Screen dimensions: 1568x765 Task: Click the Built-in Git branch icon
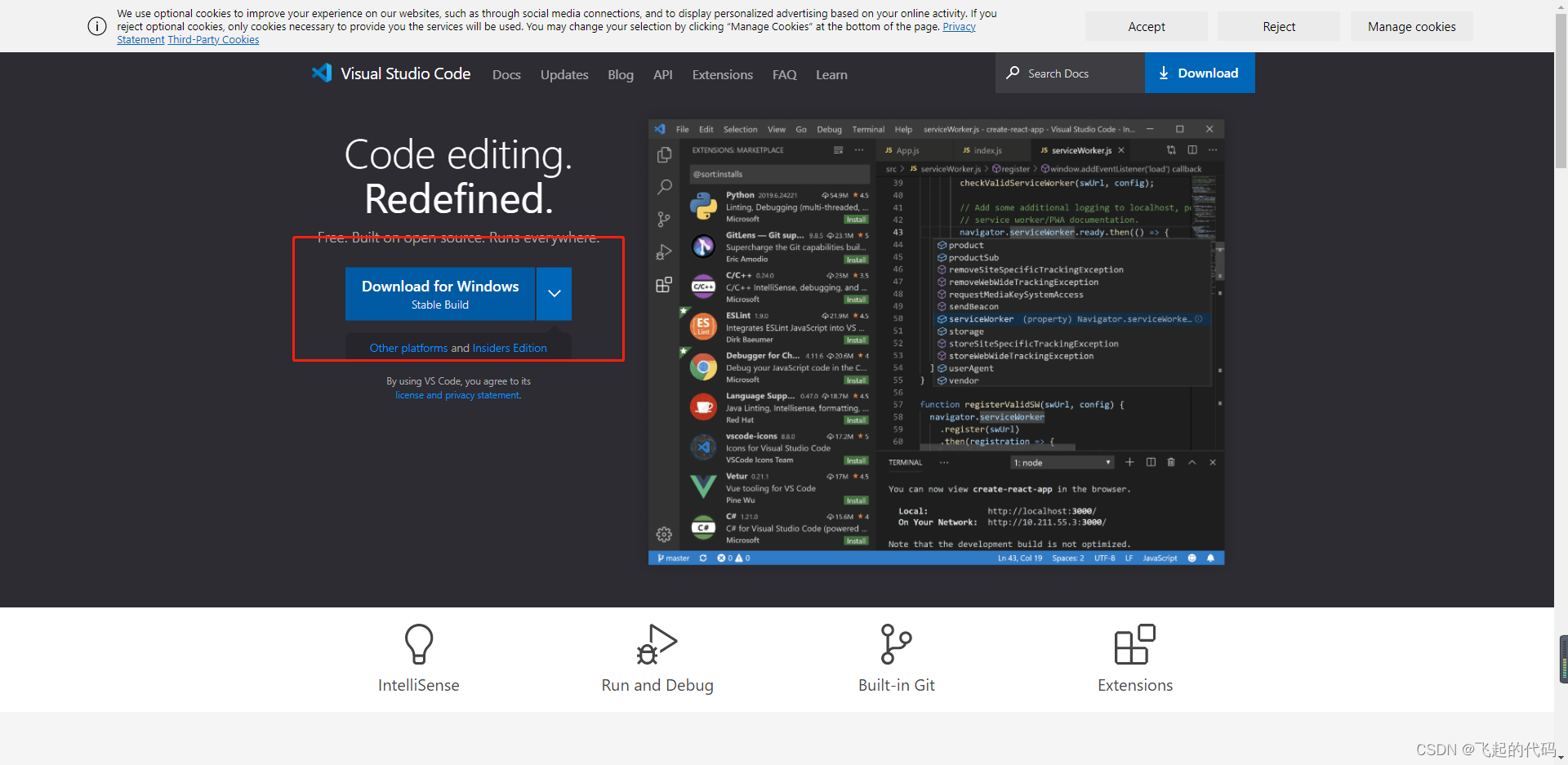point(896,644)
